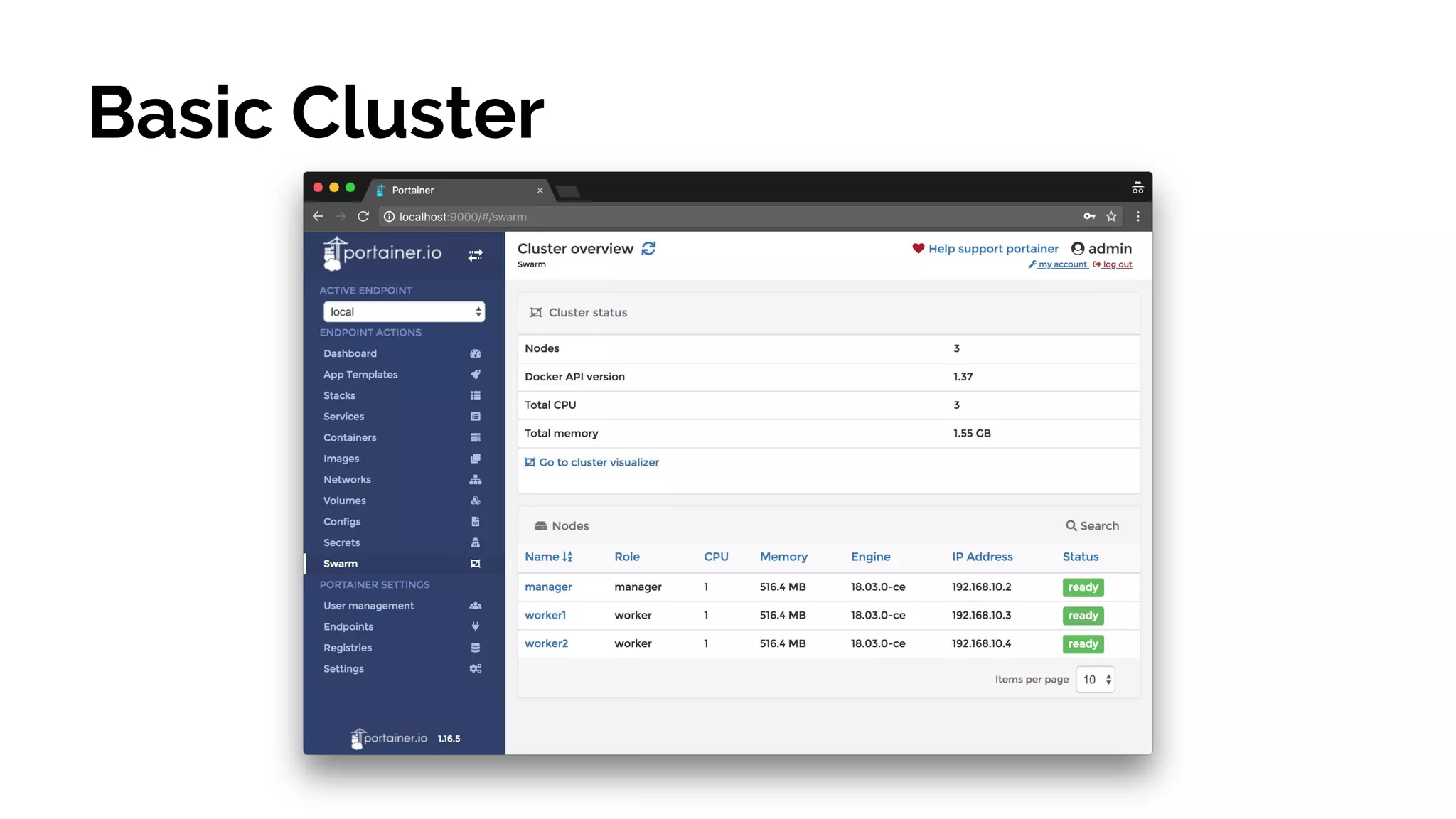
Task: Click Docker API version value 1.37
Action: (963, 377)
